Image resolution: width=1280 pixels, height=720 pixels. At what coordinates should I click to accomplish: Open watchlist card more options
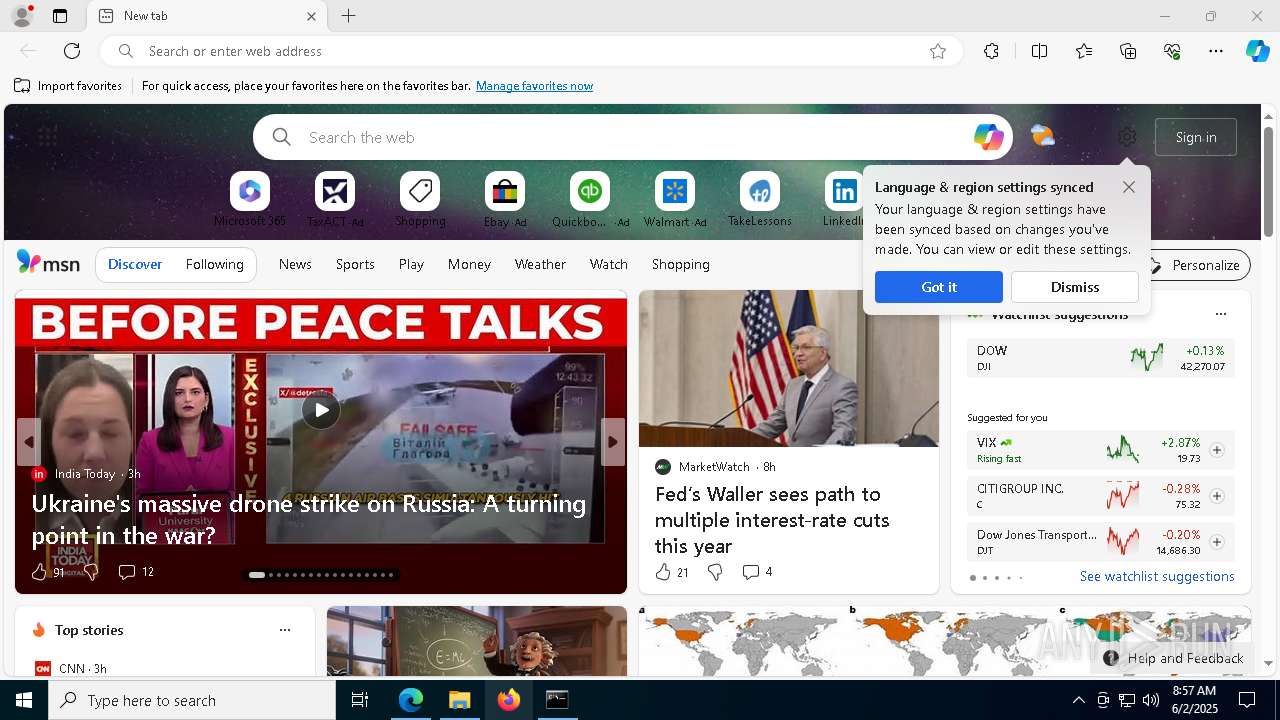tap(1220, 314)
